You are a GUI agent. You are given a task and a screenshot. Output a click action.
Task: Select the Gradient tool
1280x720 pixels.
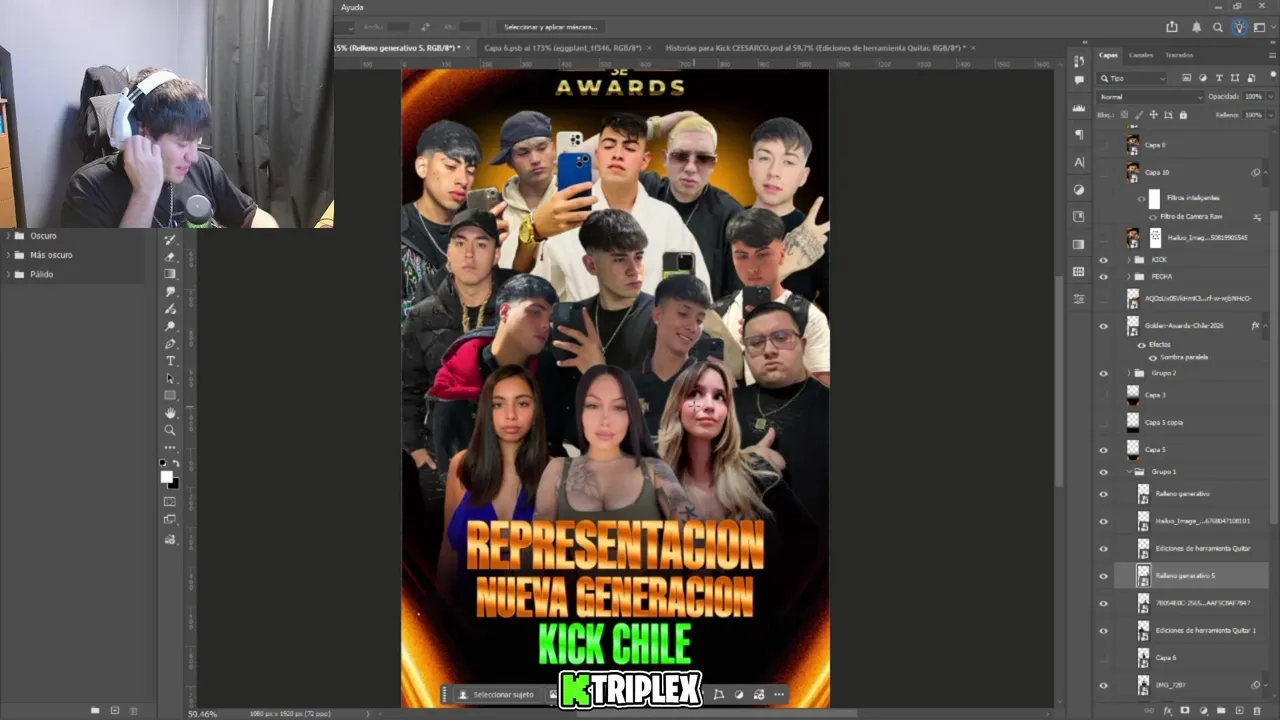(x=170, y=274)
